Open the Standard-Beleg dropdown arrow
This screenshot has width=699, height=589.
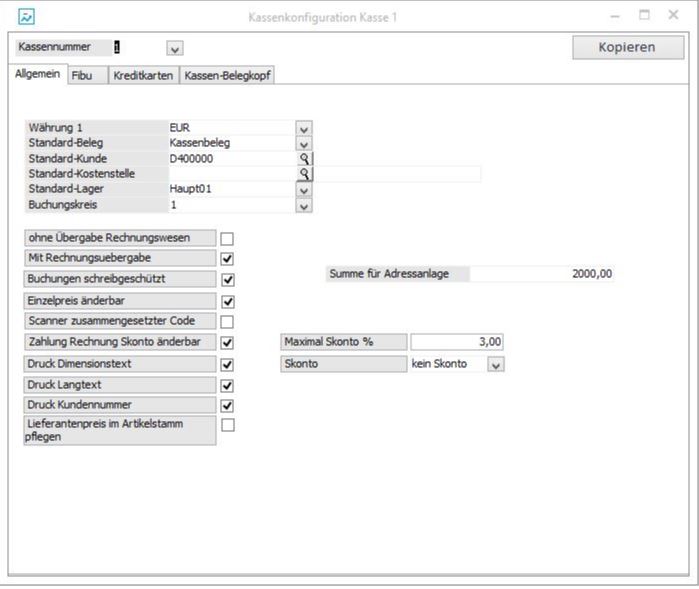point(304,144)
